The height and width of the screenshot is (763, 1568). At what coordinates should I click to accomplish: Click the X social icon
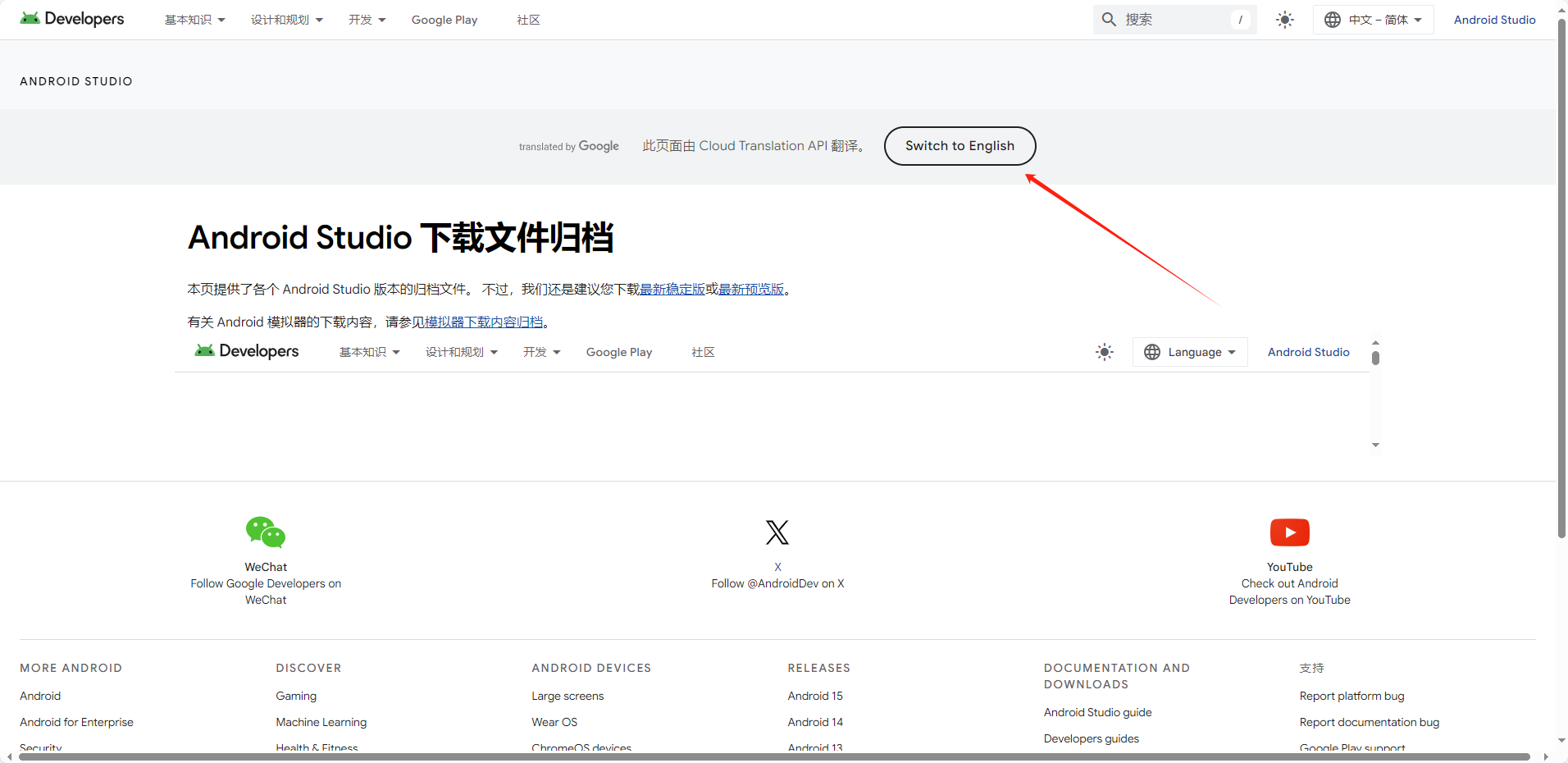(777, 532)
